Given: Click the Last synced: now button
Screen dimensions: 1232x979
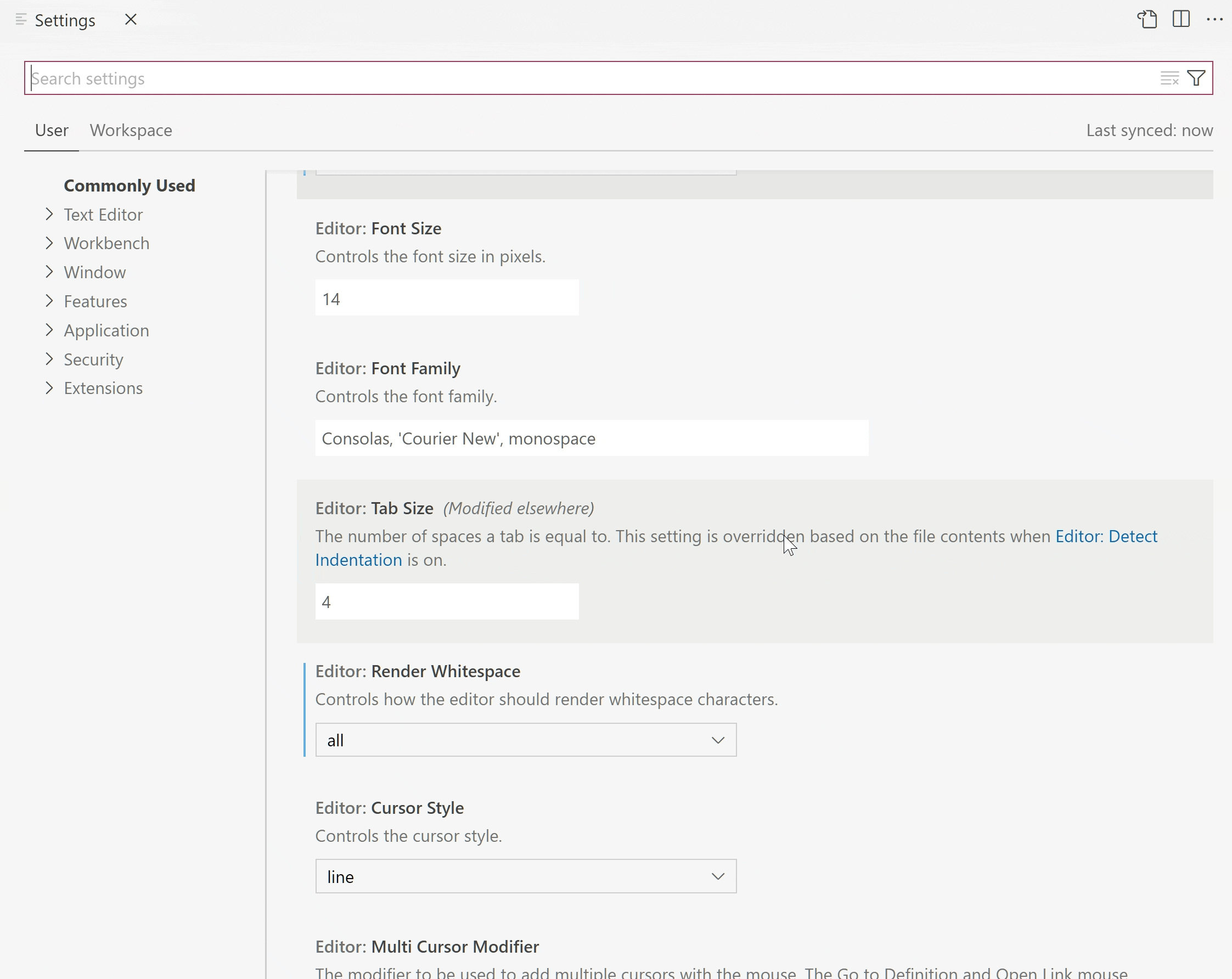Looking at the screenshot, I should pyautogui.click(x=1149, y=130).
